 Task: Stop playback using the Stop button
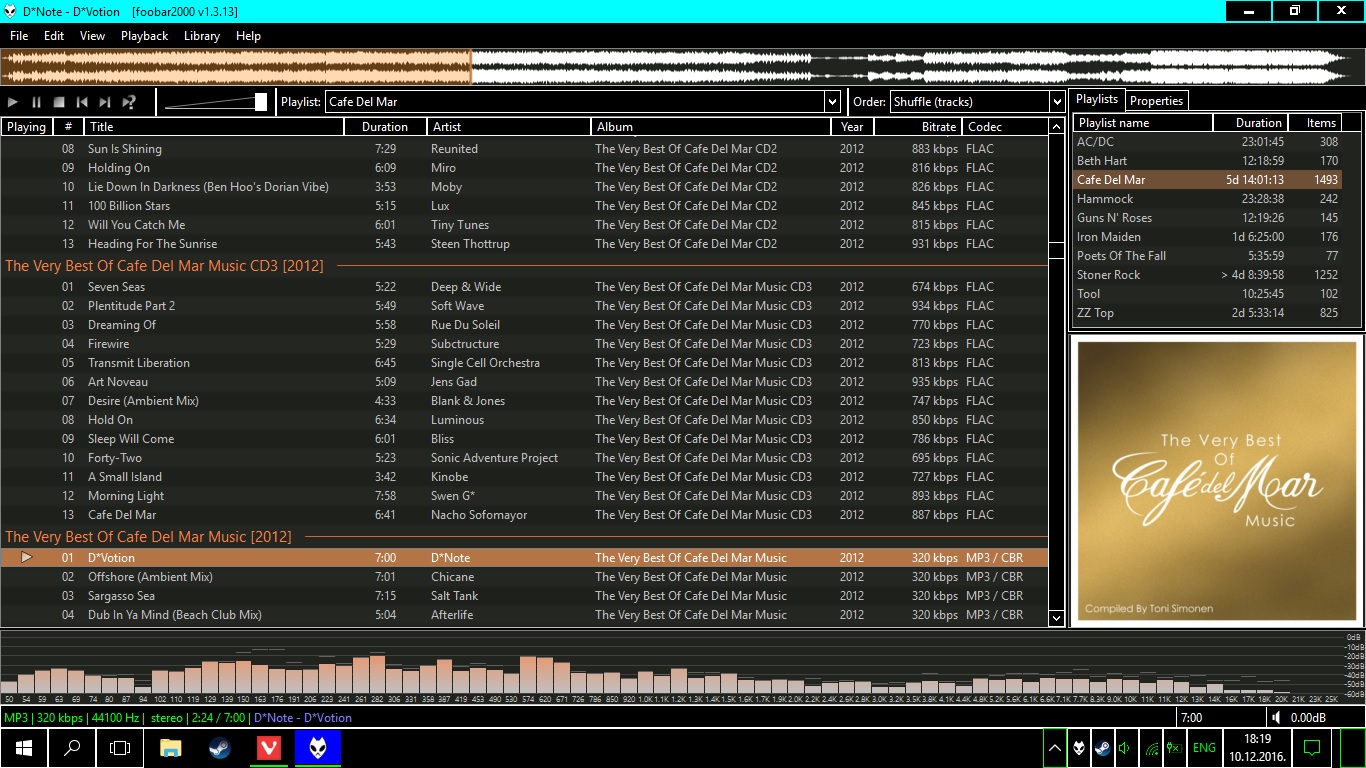pyautogui.click(x=59, y=102)
